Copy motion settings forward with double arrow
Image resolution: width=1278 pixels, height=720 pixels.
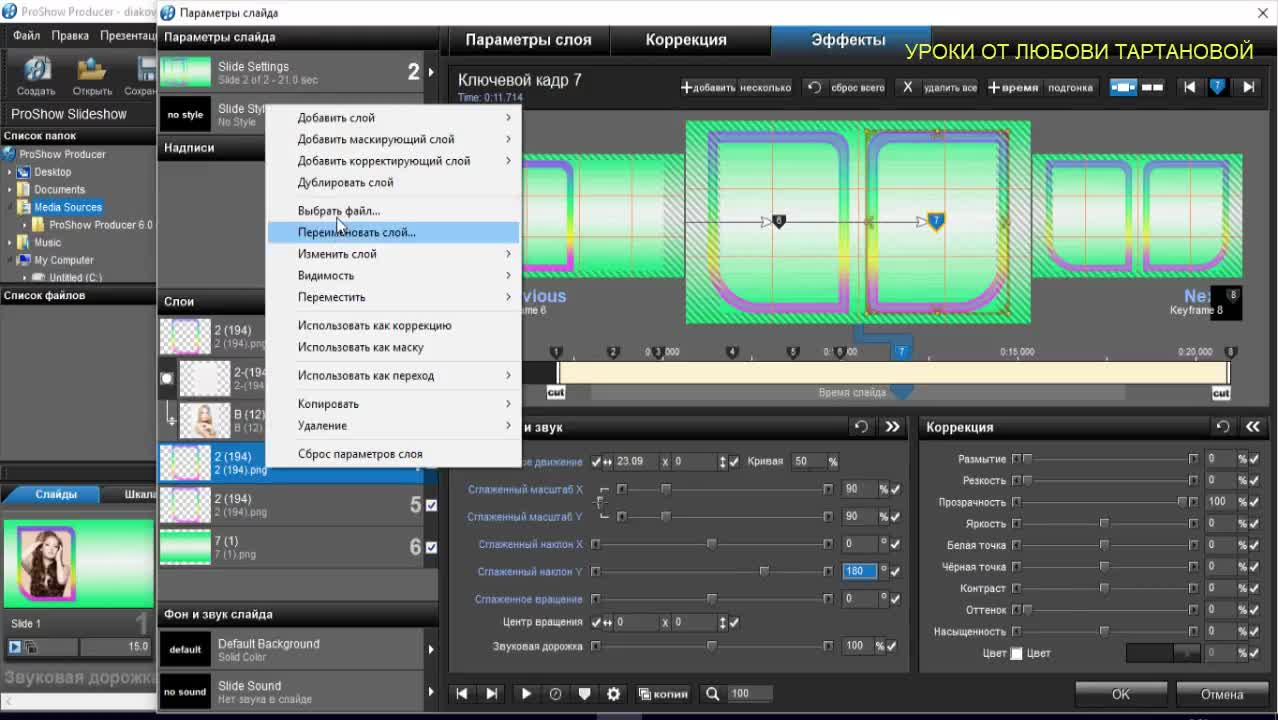(892, 427)
